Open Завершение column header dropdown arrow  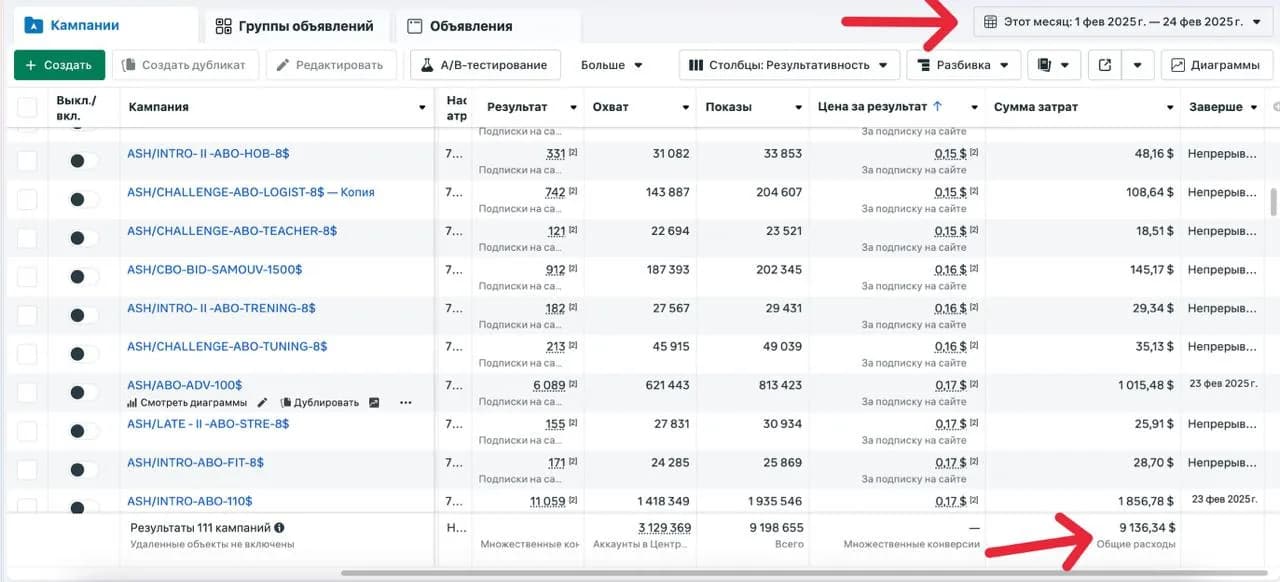pyautogui.click(x=1254, y=107)
